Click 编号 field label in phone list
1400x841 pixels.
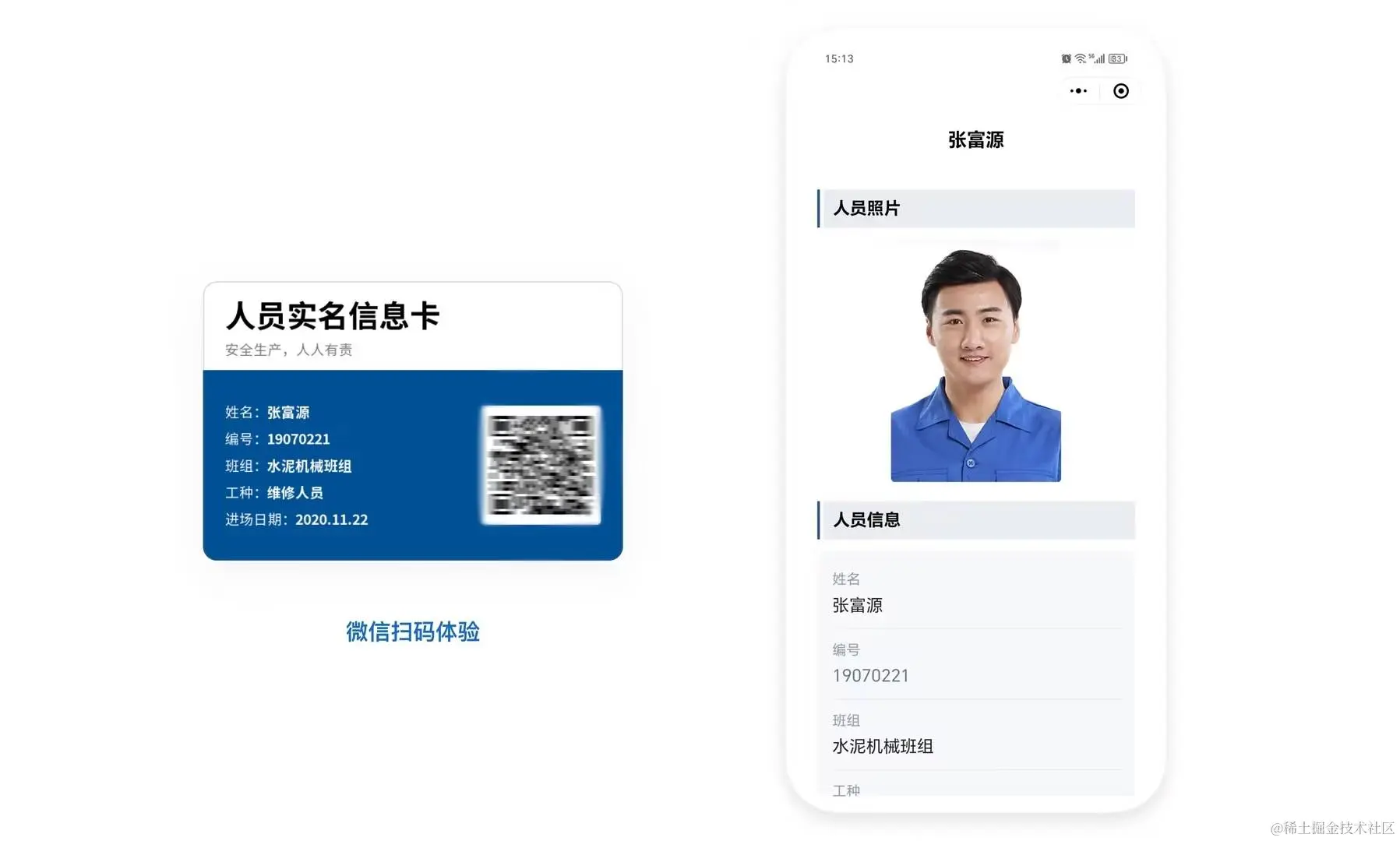coord(846,649)
